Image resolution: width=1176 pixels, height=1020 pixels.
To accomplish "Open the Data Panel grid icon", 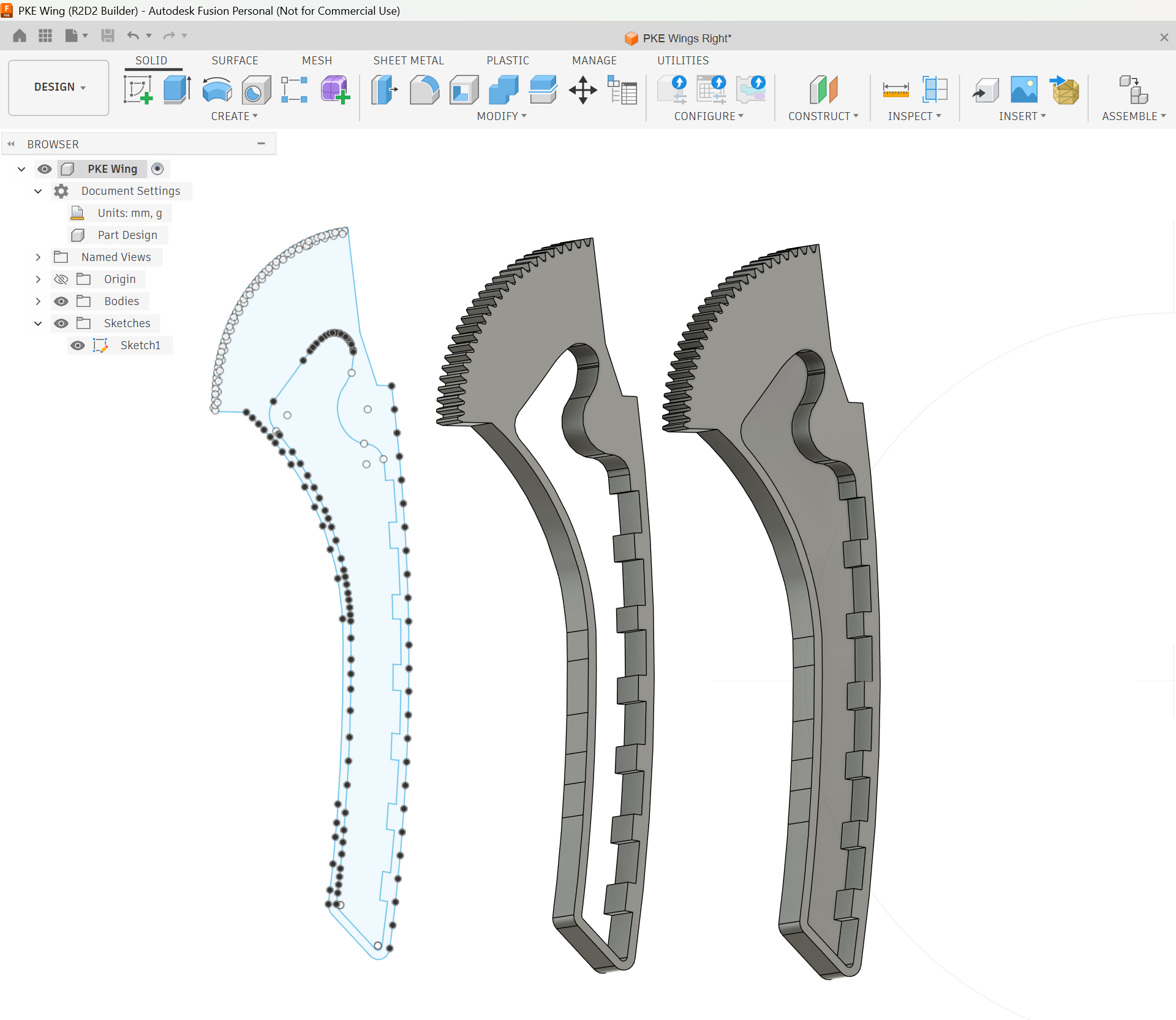I will coord(45,36).
